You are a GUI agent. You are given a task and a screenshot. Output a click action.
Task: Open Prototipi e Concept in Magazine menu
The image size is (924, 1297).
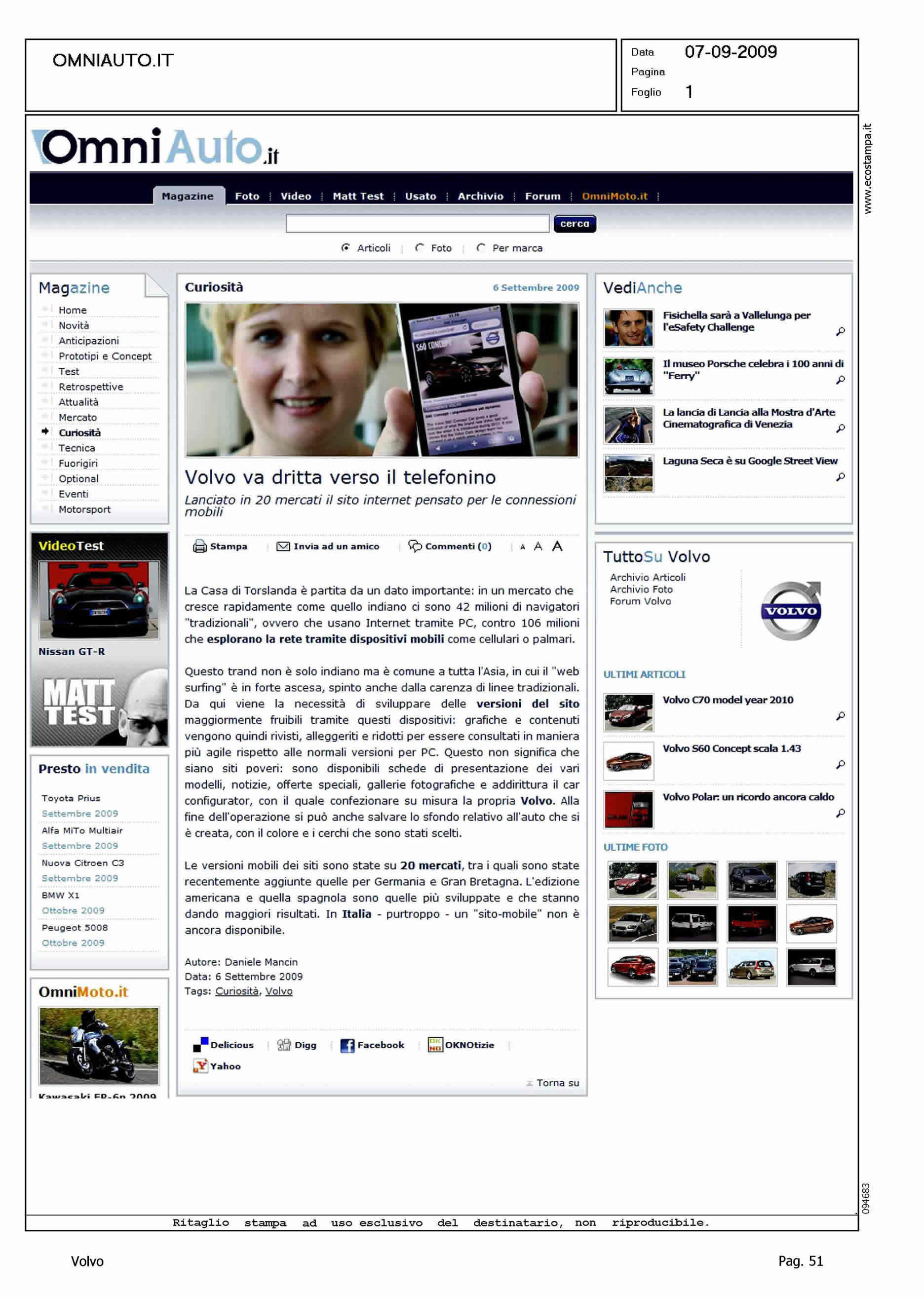pos(105,356)
